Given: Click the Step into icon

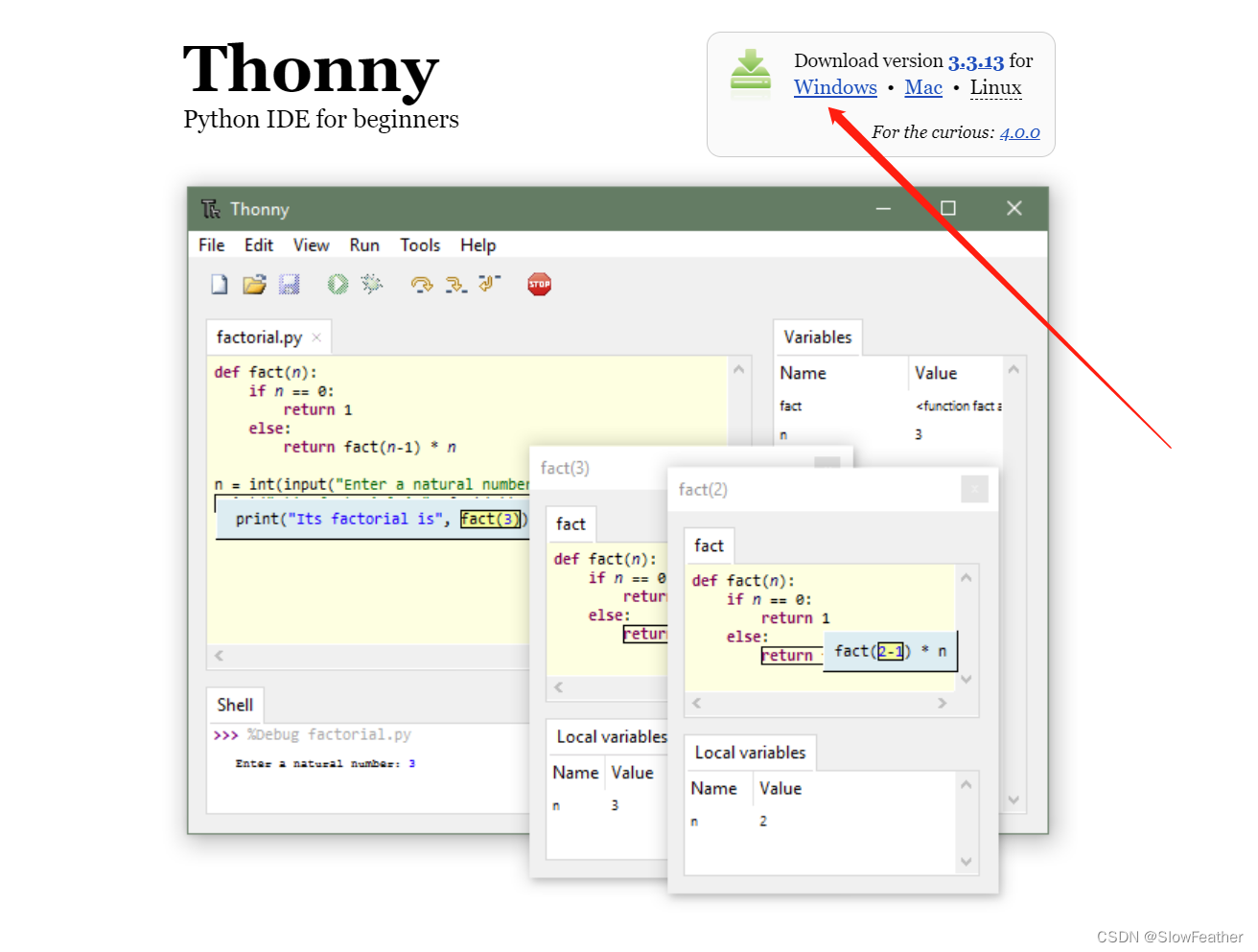Looking at the screenshot, I should [455, 284].
